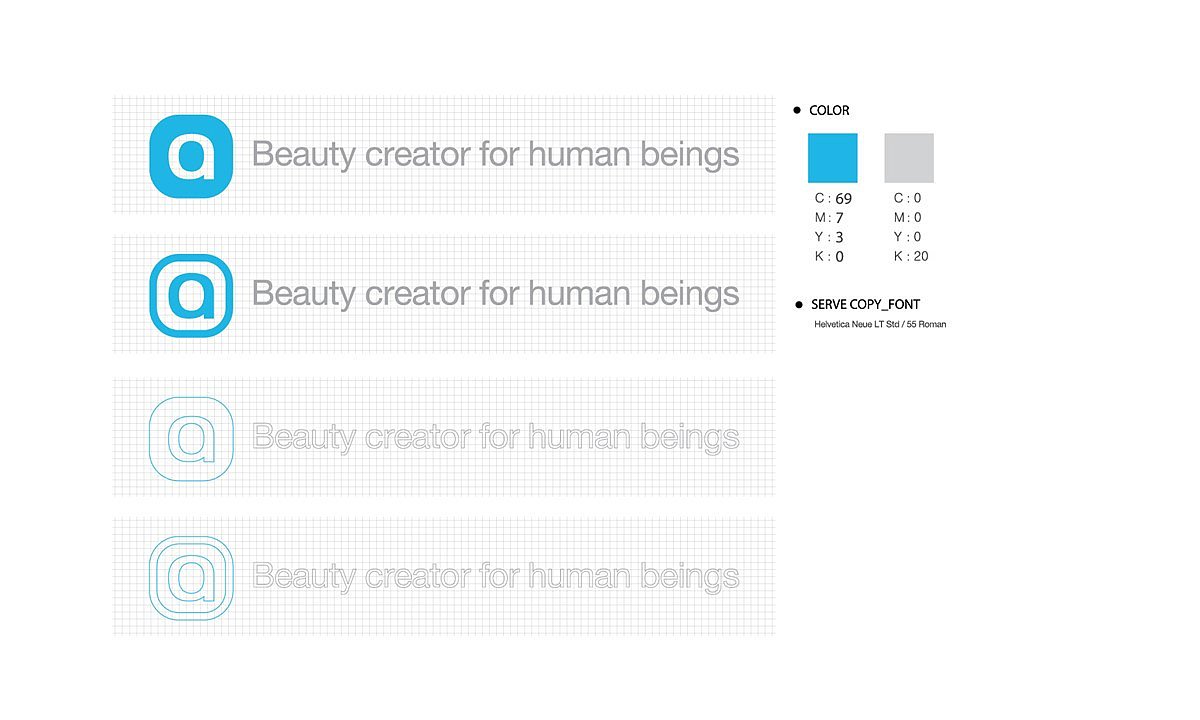Viewport: 1200px width, 720px height.
Task: Click the bullet dot beside SERVE COPY_FONT
Action: coord(798,304)
